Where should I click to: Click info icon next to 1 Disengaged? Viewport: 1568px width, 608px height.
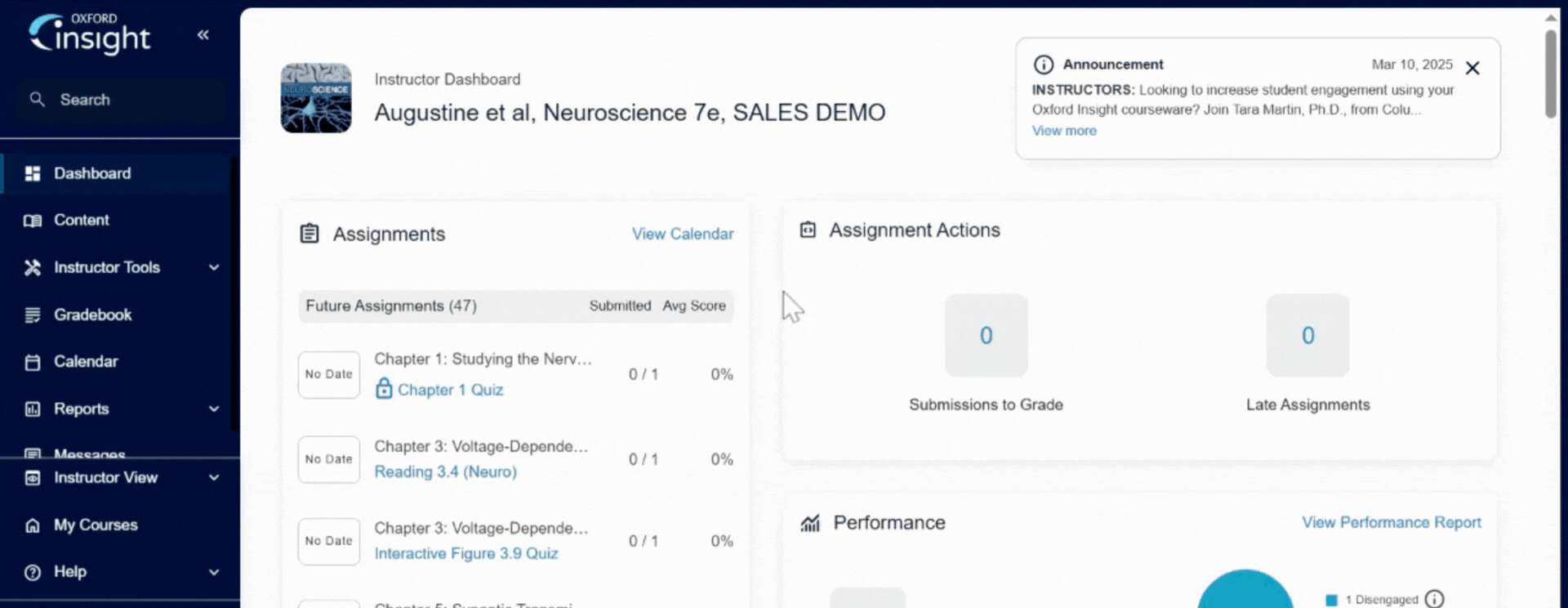(x=1434, y=599)
